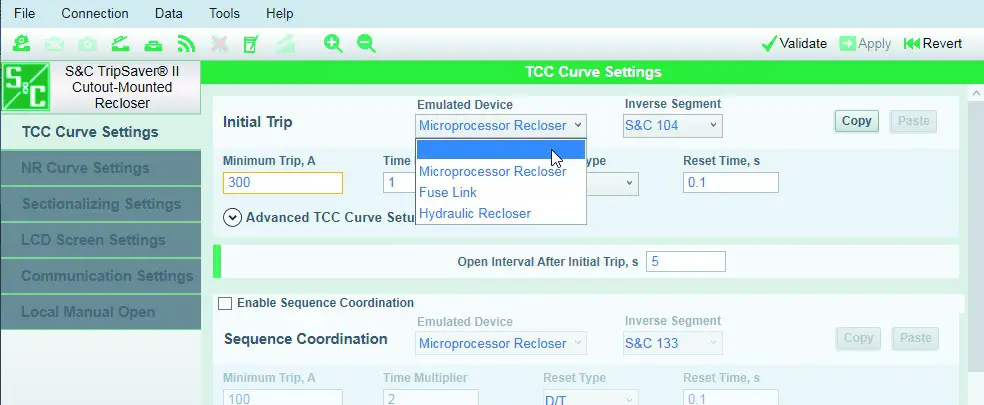Viewport: 984px width, 405px height.
Task: Open the File menu
Action: 24,13
